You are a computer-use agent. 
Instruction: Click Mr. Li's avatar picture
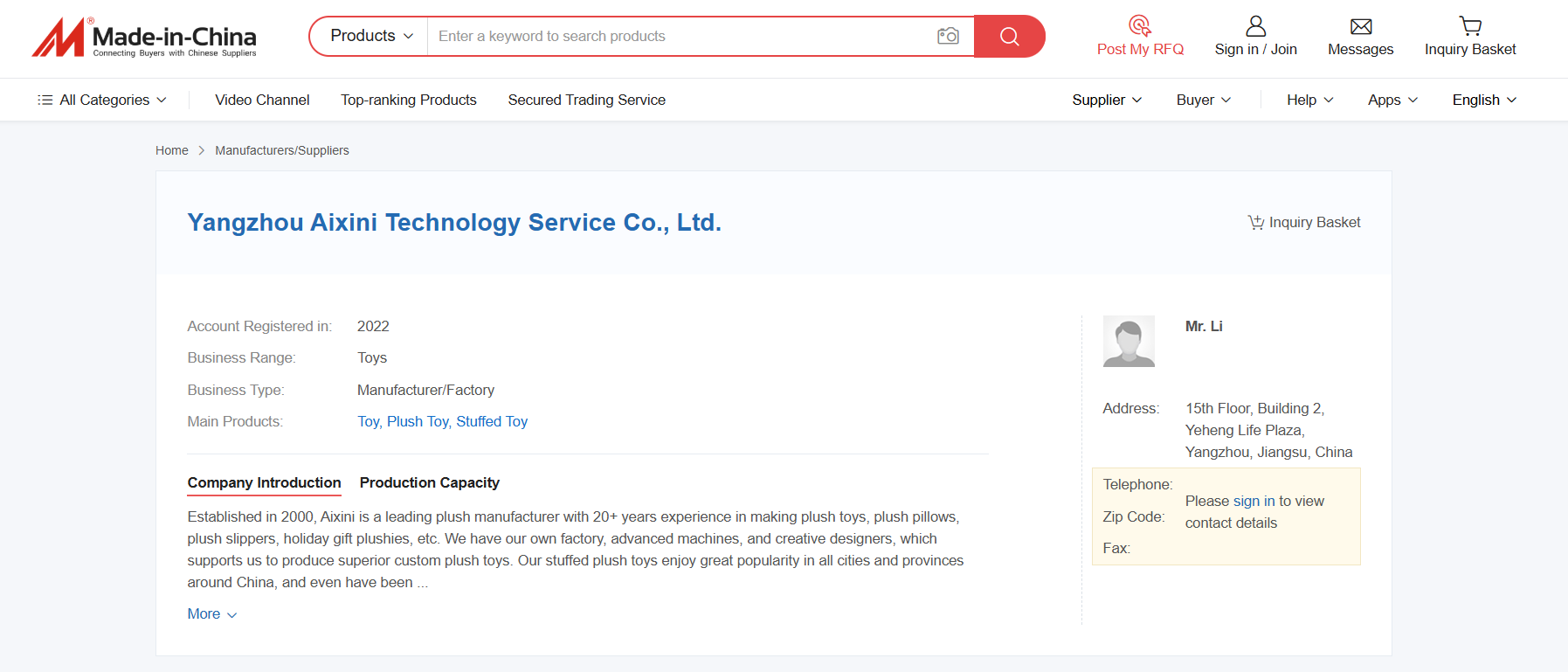coord(1129,341)
